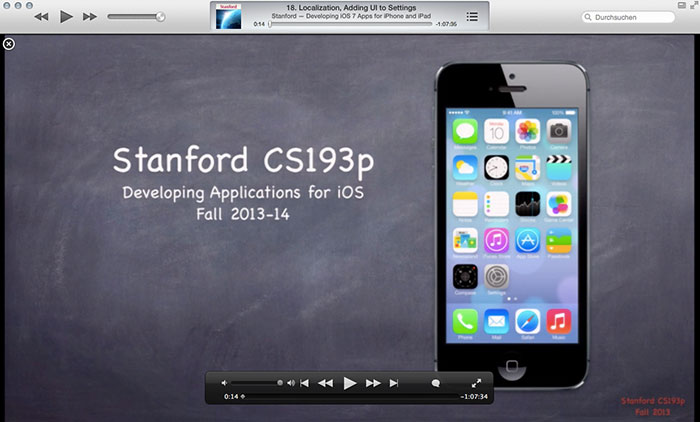The height and width of the screenshot is (422, 700).
Task: Click the "-1:07:34" remaining time in overlay
Action: pos(474,396)
